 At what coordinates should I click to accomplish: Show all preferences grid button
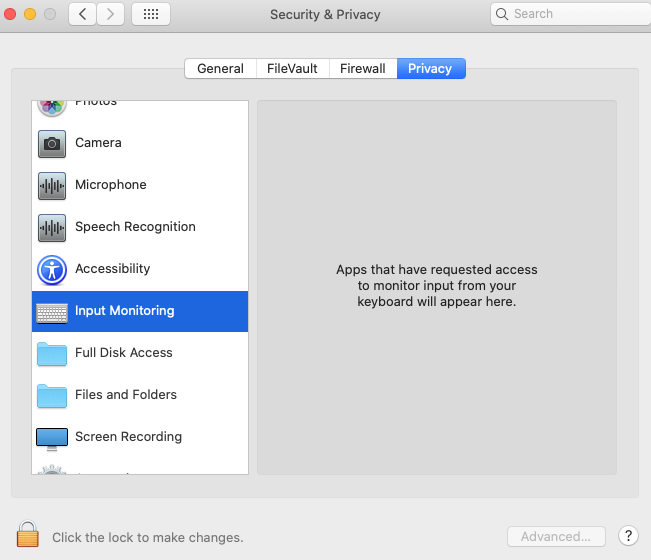[151, 14]
